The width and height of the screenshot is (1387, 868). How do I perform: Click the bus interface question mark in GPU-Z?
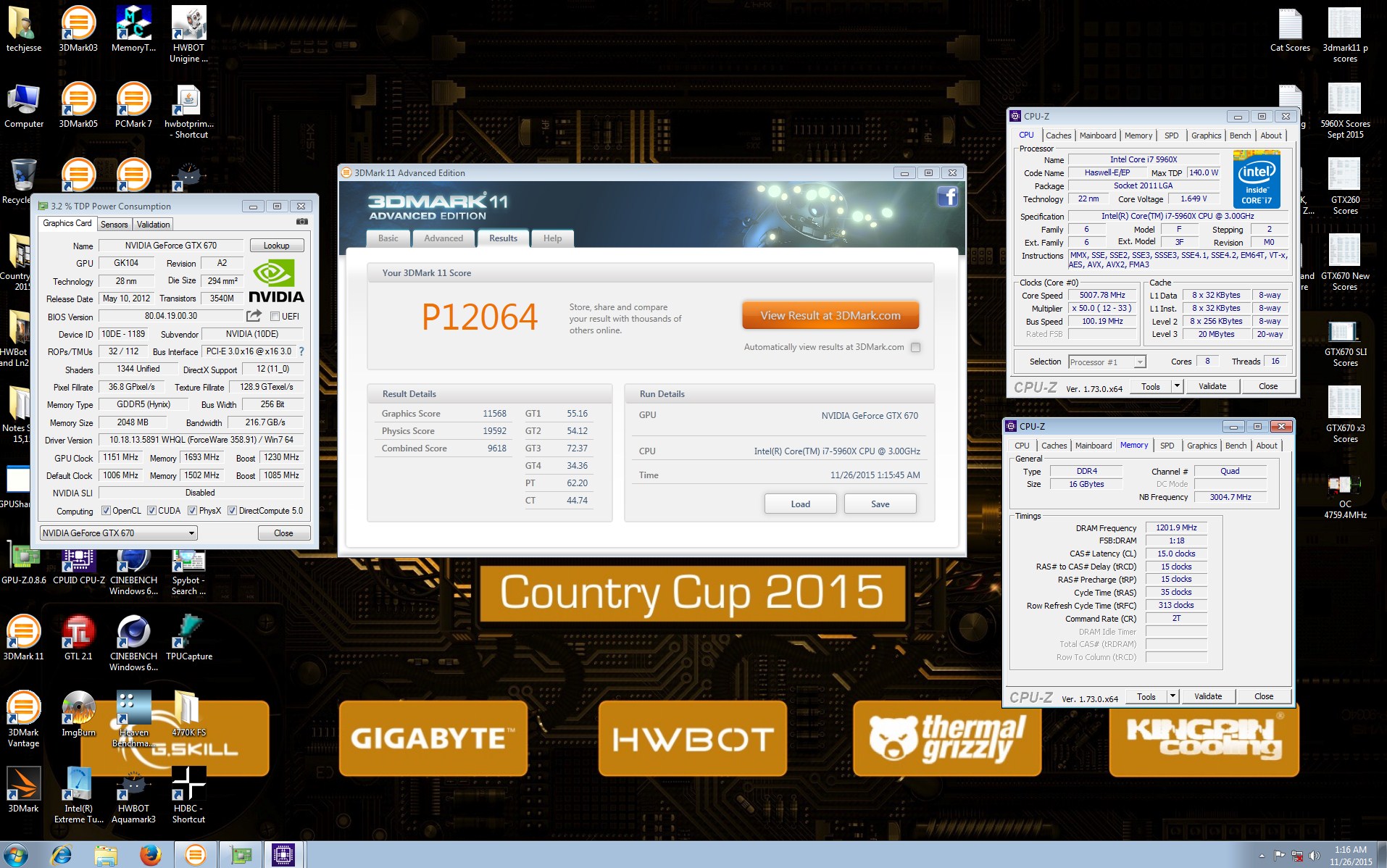[x=301, y=351]
